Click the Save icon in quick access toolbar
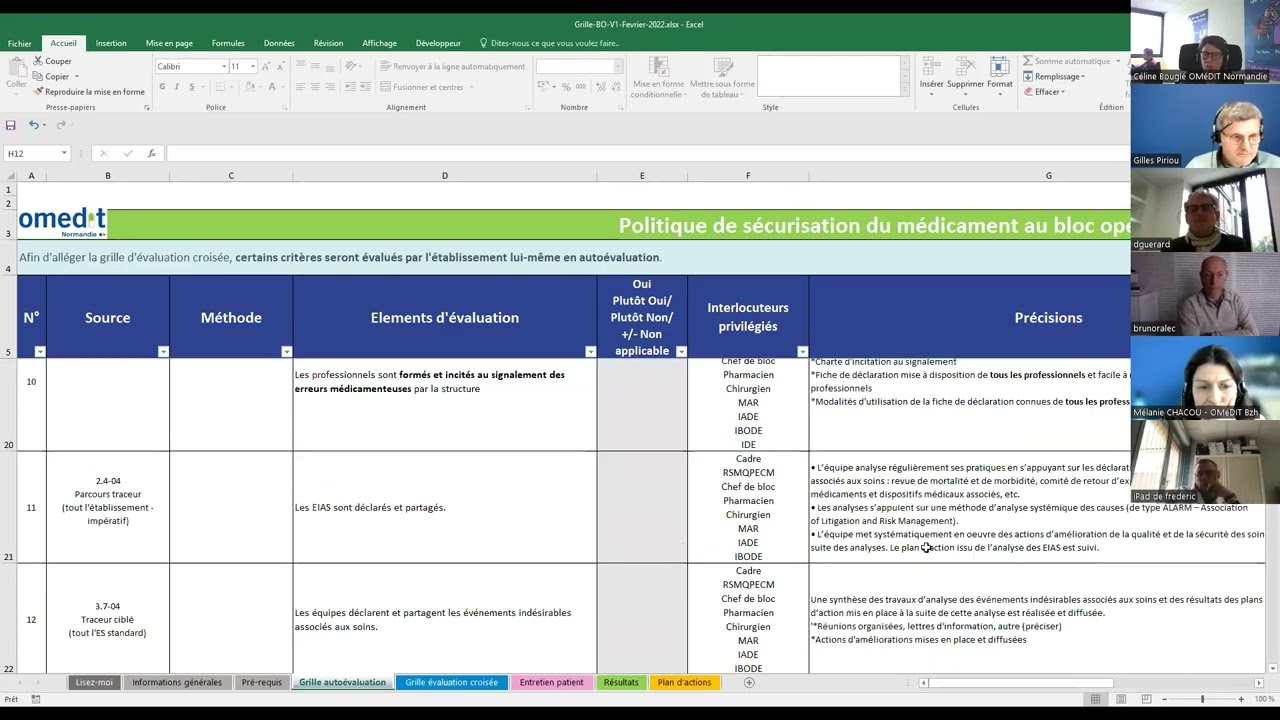1280x720 pixels. click(x=10, y=125)
